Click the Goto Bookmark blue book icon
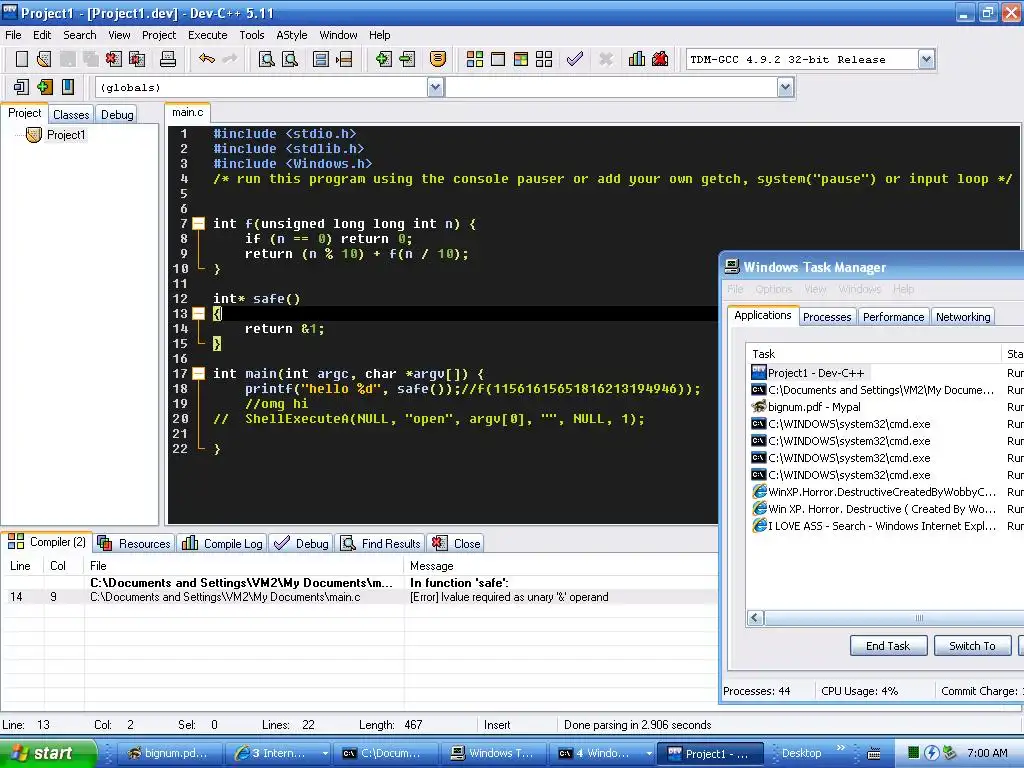This screenshot has width=1024, height=768. tap(68, 87)
